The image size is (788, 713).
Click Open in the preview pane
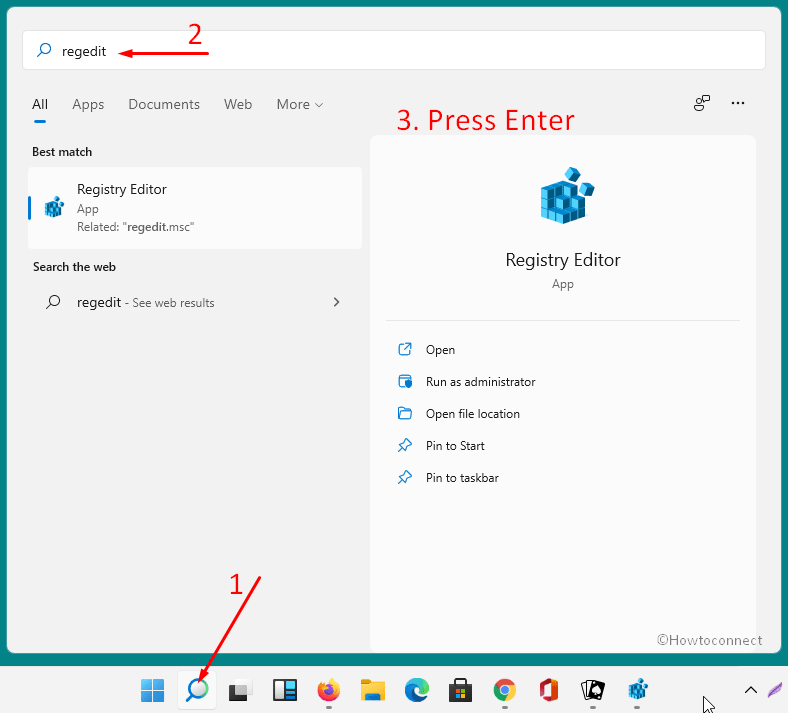[x=440, y=350]
